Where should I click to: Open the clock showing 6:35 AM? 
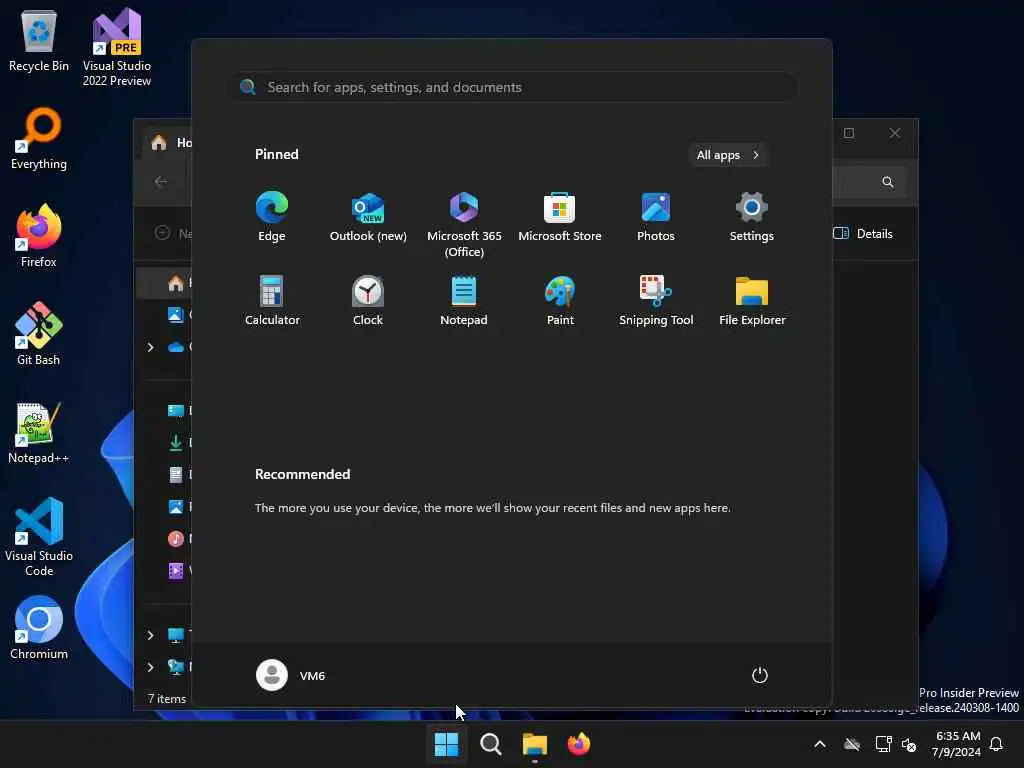point(957,744)
